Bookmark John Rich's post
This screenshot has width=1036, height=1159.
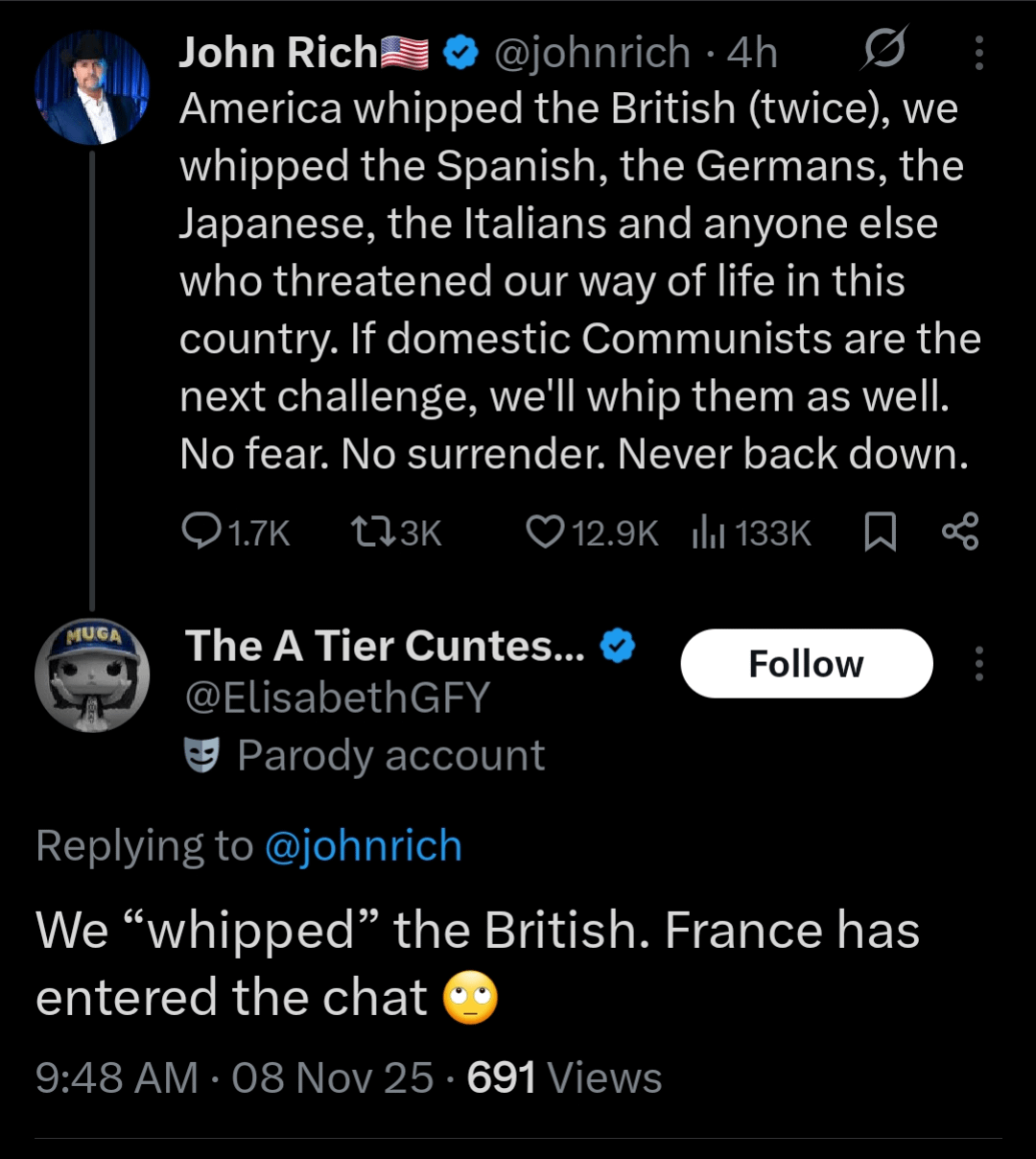880,532
